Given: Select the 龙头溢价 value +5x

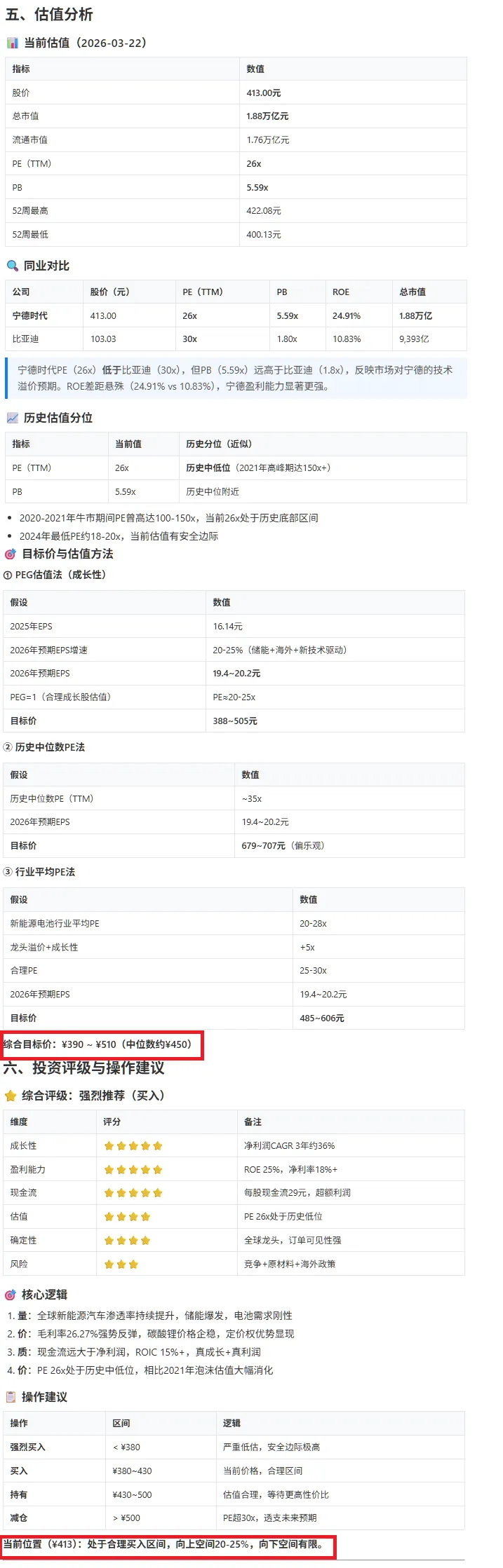Looking at the screenshot, I should (307, 948).
